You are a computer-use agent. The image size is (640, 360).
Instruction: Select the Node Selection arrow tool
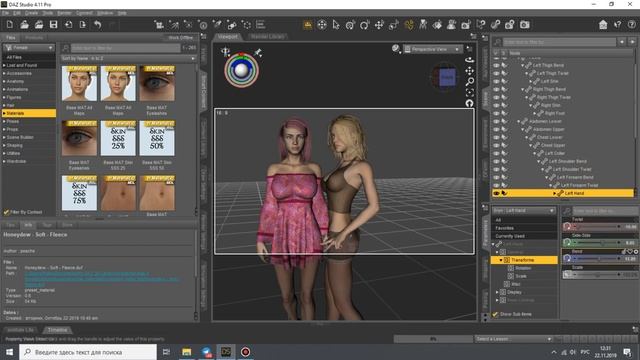click(x=336, y=25)
